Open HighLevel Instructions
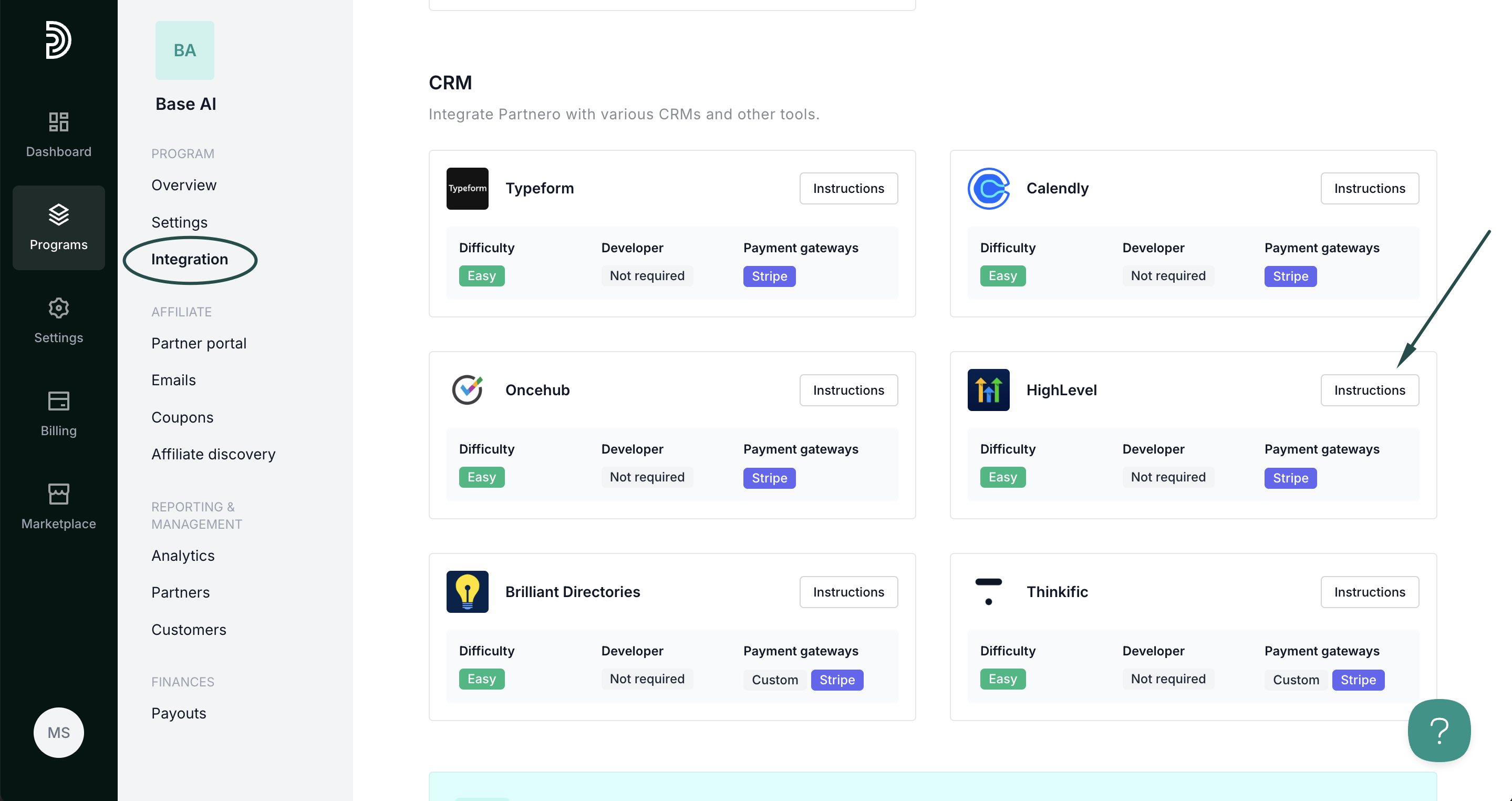The width and height of the screenshot is (1512, 801). click(1370, 390)
